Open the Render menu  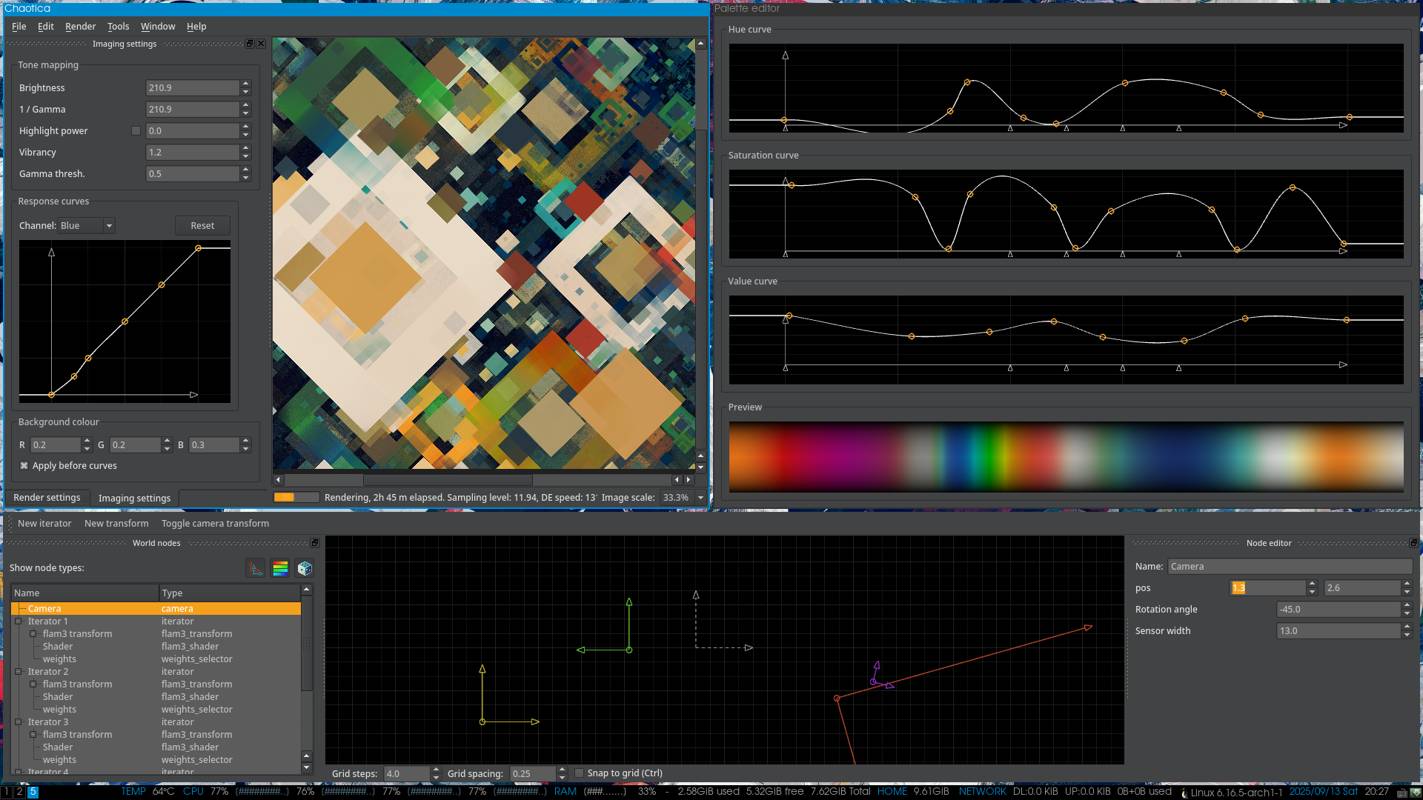[x=80, y=27]
